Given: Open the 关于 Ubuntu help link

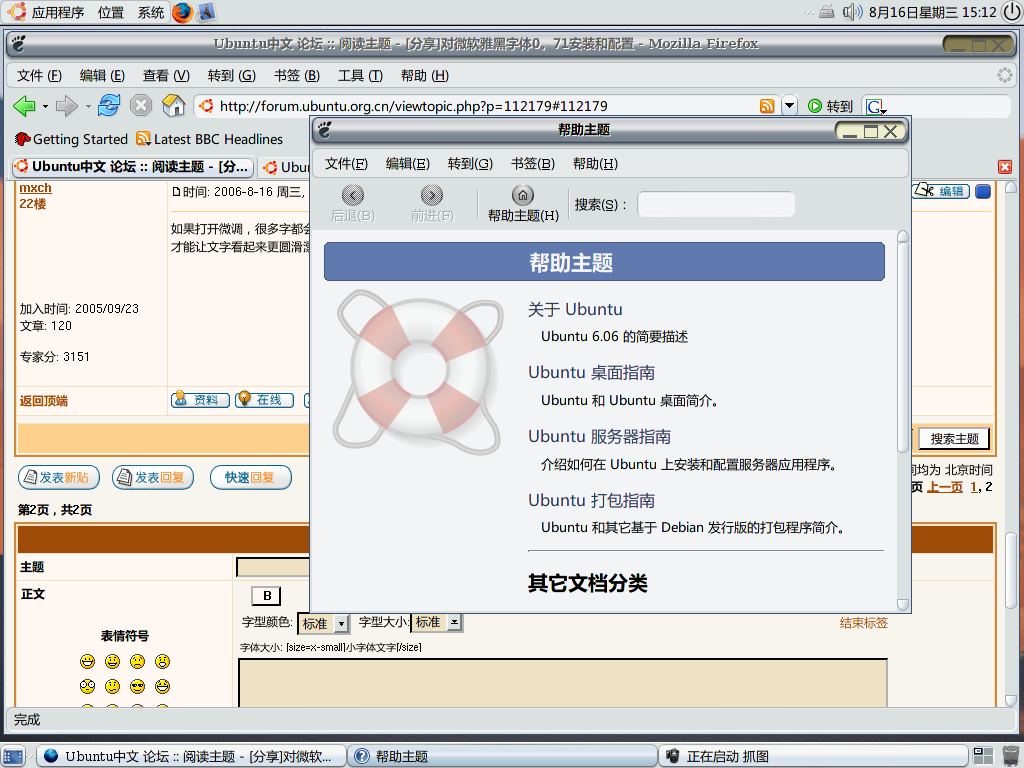Looking at the screenshot, I should coord(575,310).
